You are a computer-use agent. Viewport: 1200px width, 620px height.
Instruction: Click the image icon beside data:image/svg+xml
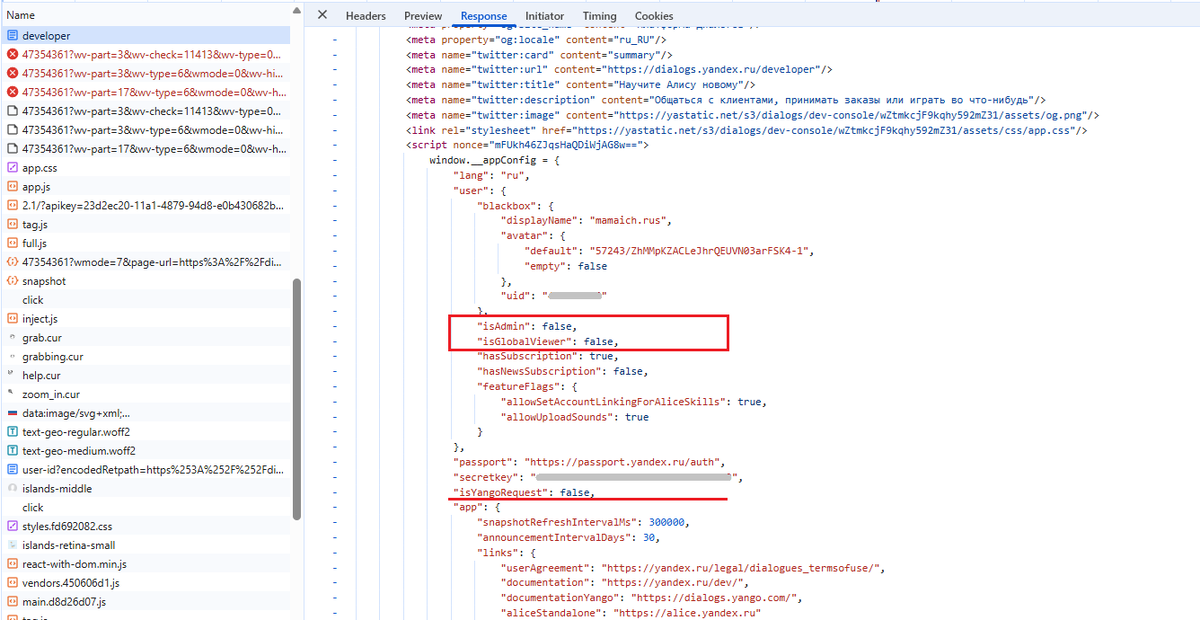[12, 413]
